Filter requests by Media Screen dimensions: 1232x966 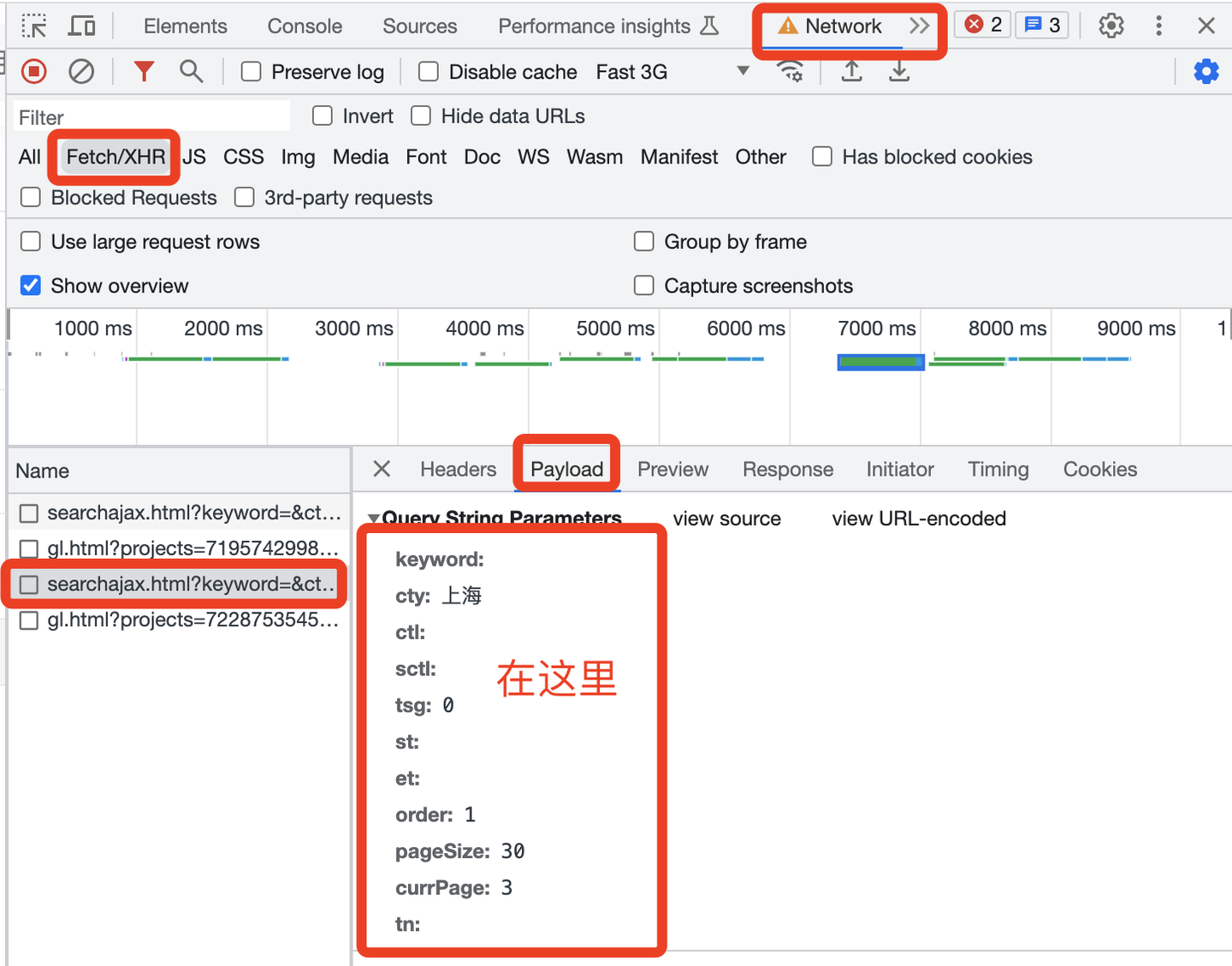[x=361, y=157]
